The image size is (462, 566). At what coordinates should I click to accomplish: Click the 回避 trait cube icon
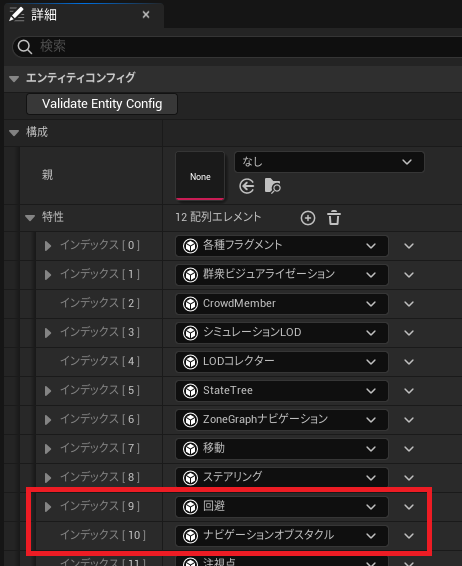190,507
